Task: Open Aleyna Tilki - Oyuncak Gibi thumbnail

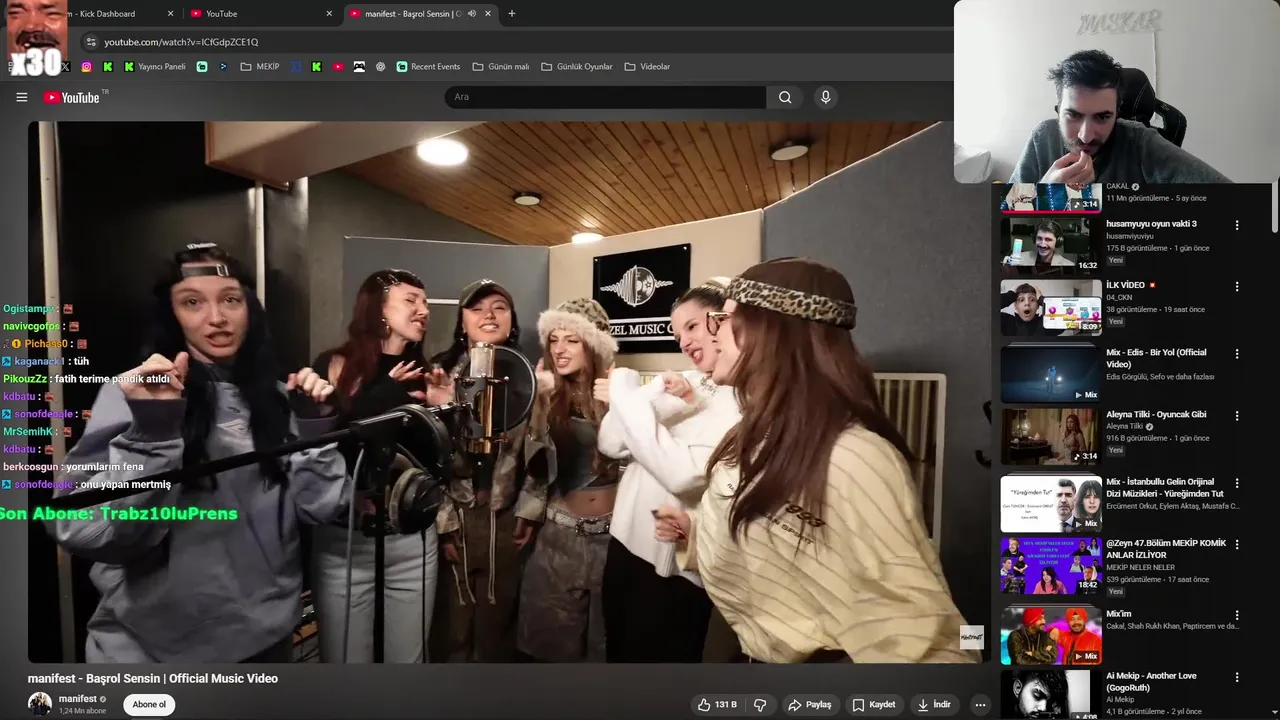Action: coord(1051,436)
